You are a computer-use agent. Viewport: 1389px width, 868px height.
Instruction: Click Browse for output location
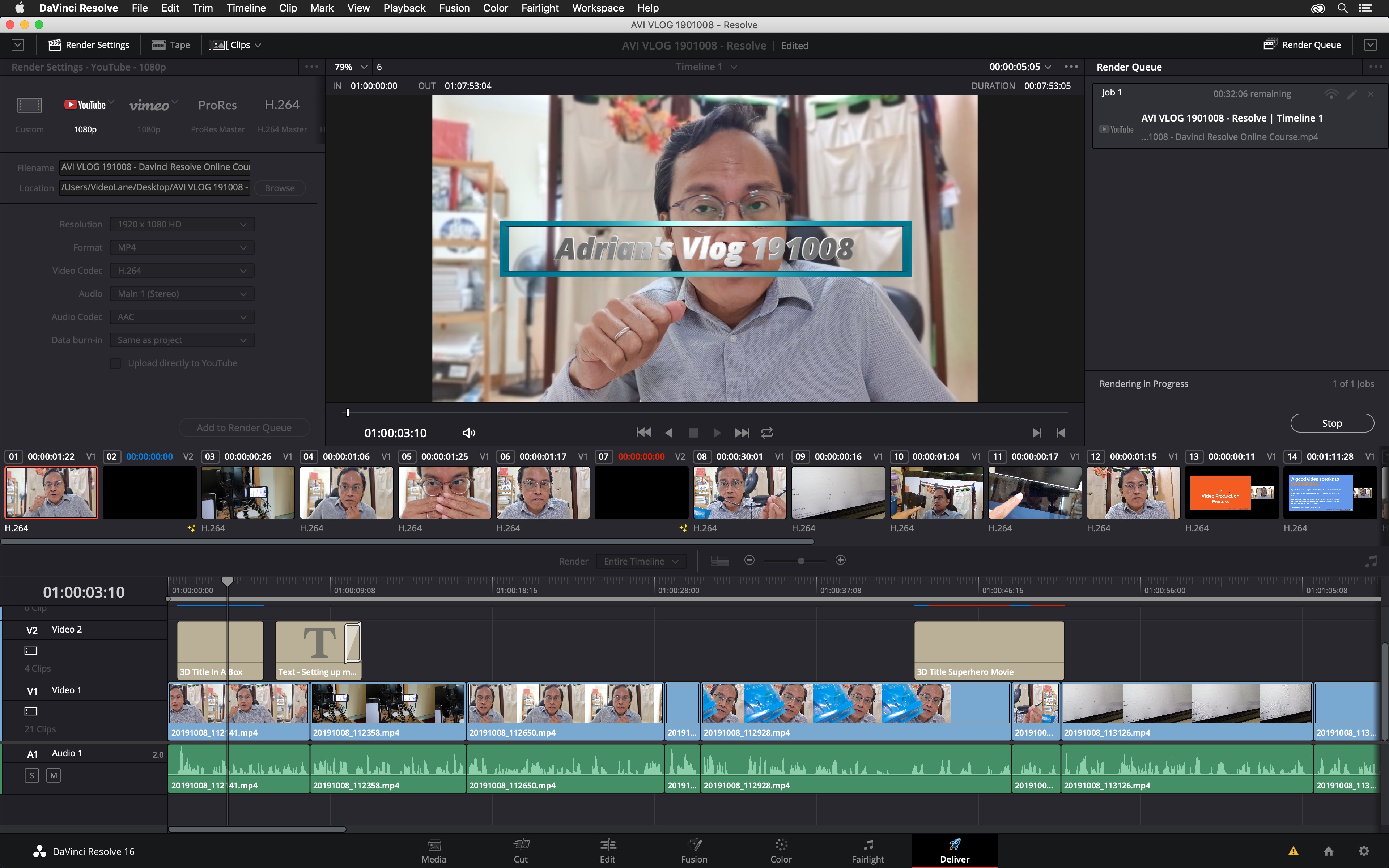(x=279, y=188)
